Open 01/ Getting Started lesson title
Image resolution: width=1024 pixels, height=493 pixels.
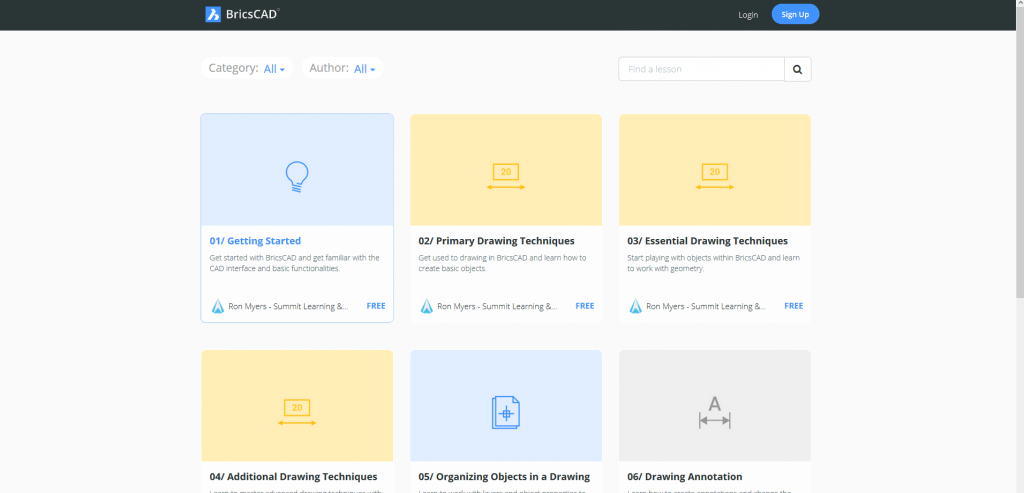255,241
